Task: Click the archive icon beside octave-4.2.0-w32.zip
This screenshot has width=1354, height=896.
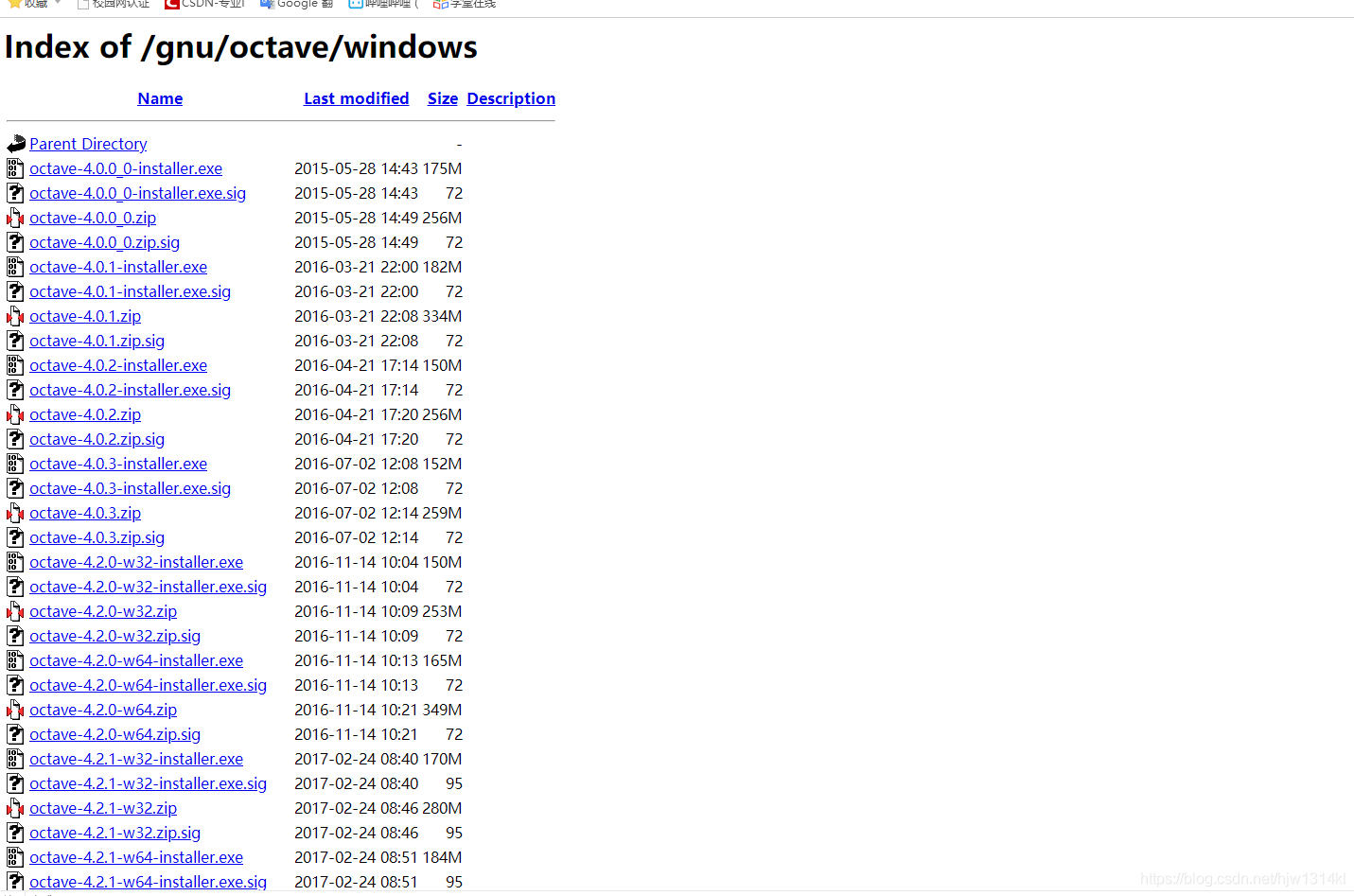Action: 15,611
